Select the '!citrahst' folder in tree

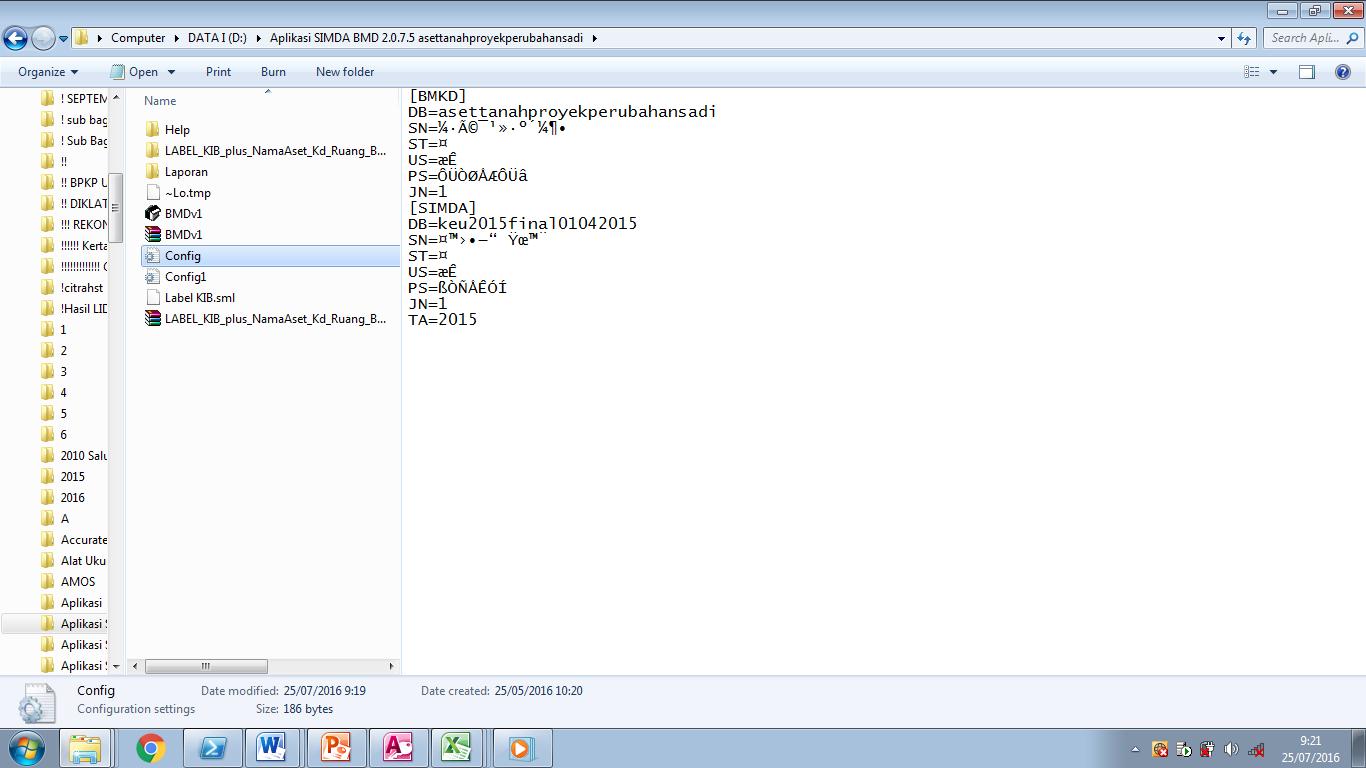pos(72,288)
